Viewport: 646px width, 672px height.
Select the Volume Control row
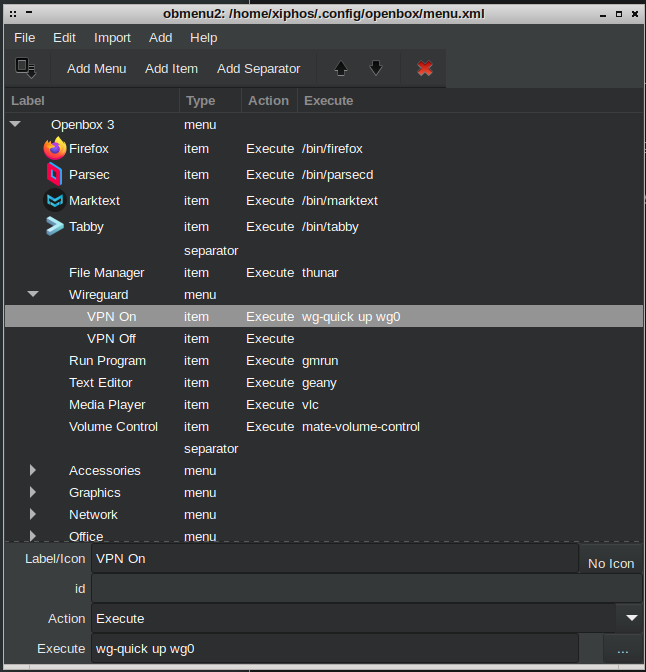click(x=324, y=426)
